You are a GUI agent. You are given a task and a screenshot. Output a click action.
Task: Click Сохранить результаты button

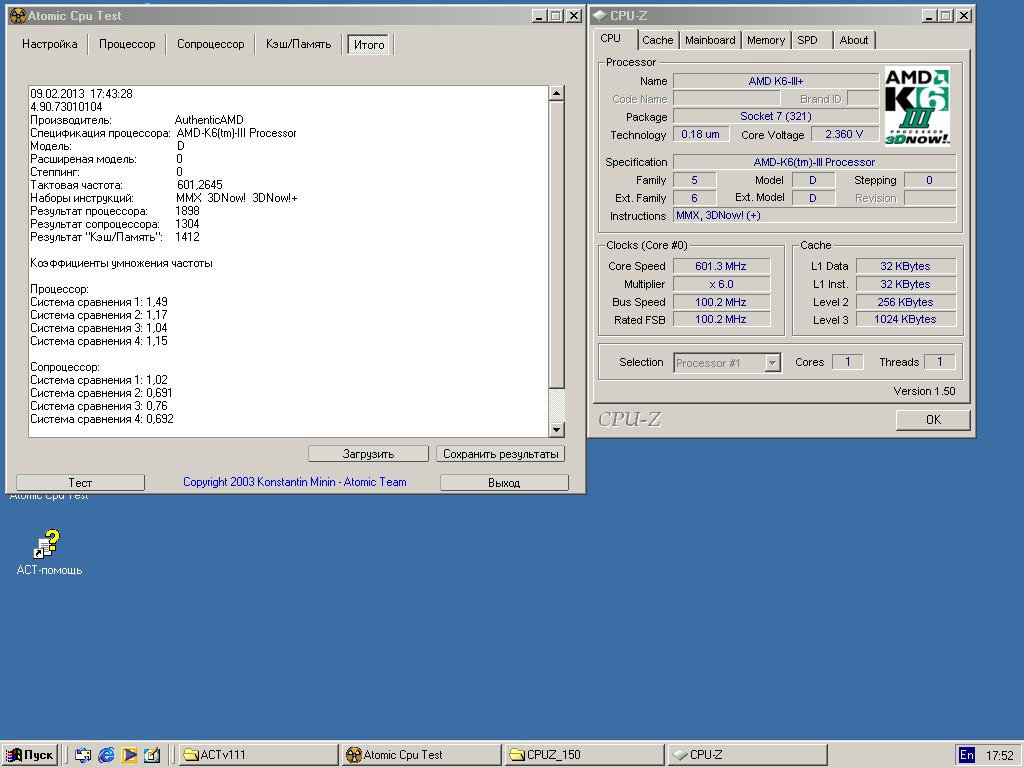point(501,454)
